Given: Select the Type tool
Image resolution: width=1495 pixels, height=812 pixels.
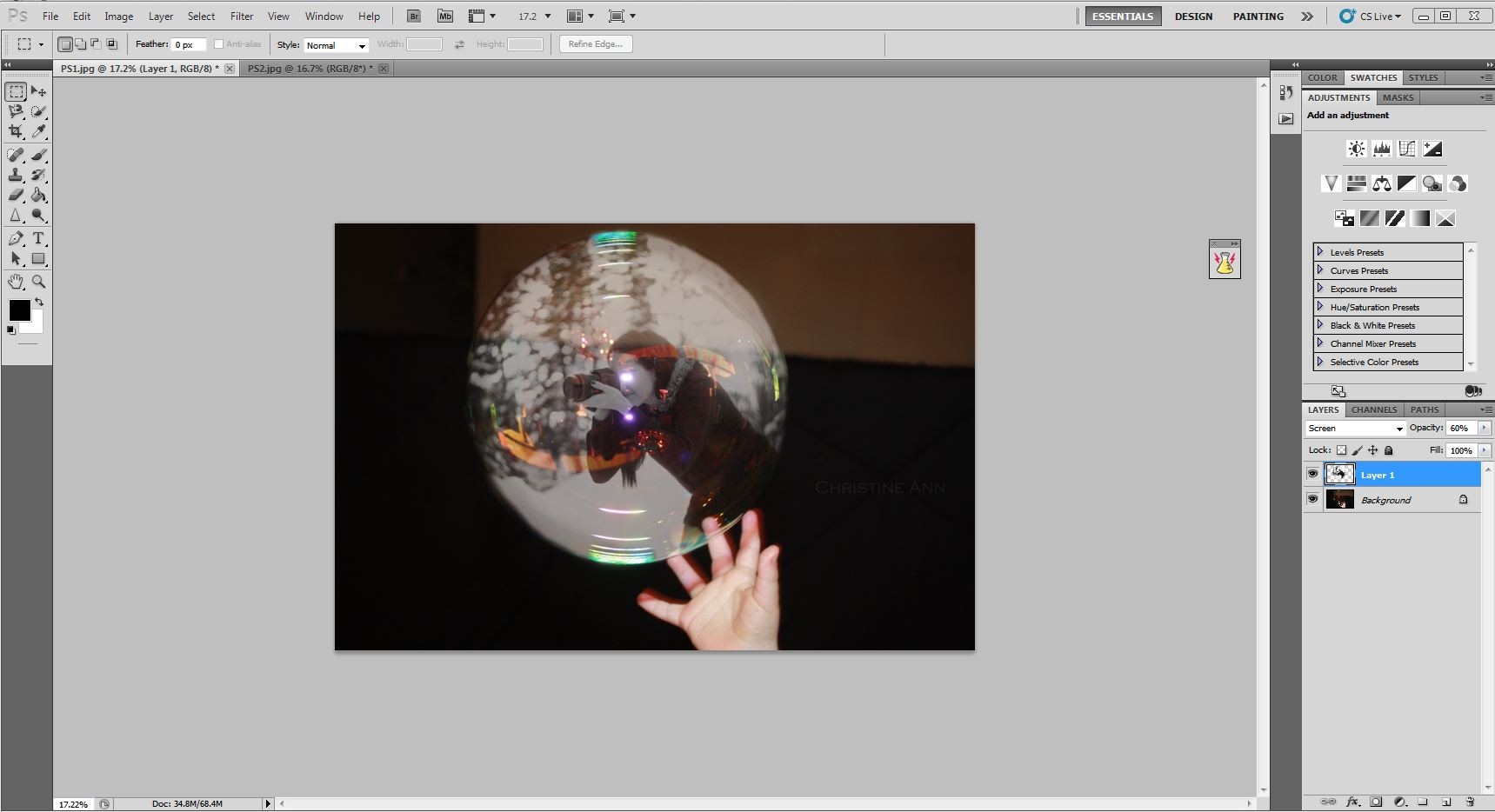Looking at the screenshot, I should pos(38,238).
